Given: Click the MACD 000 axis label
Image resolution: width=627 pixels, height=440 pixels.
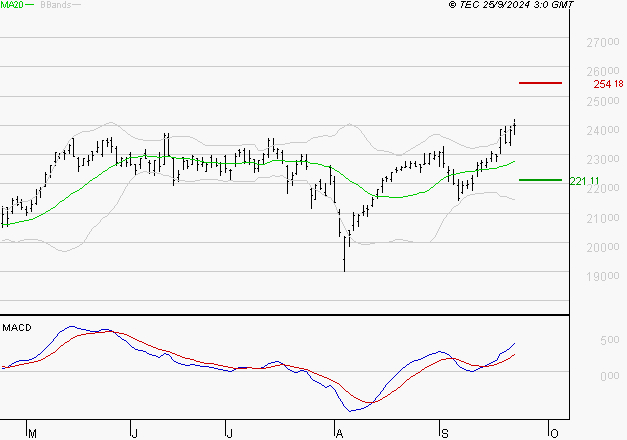Looking at the screenshot, I should click(x=609, y=376).
